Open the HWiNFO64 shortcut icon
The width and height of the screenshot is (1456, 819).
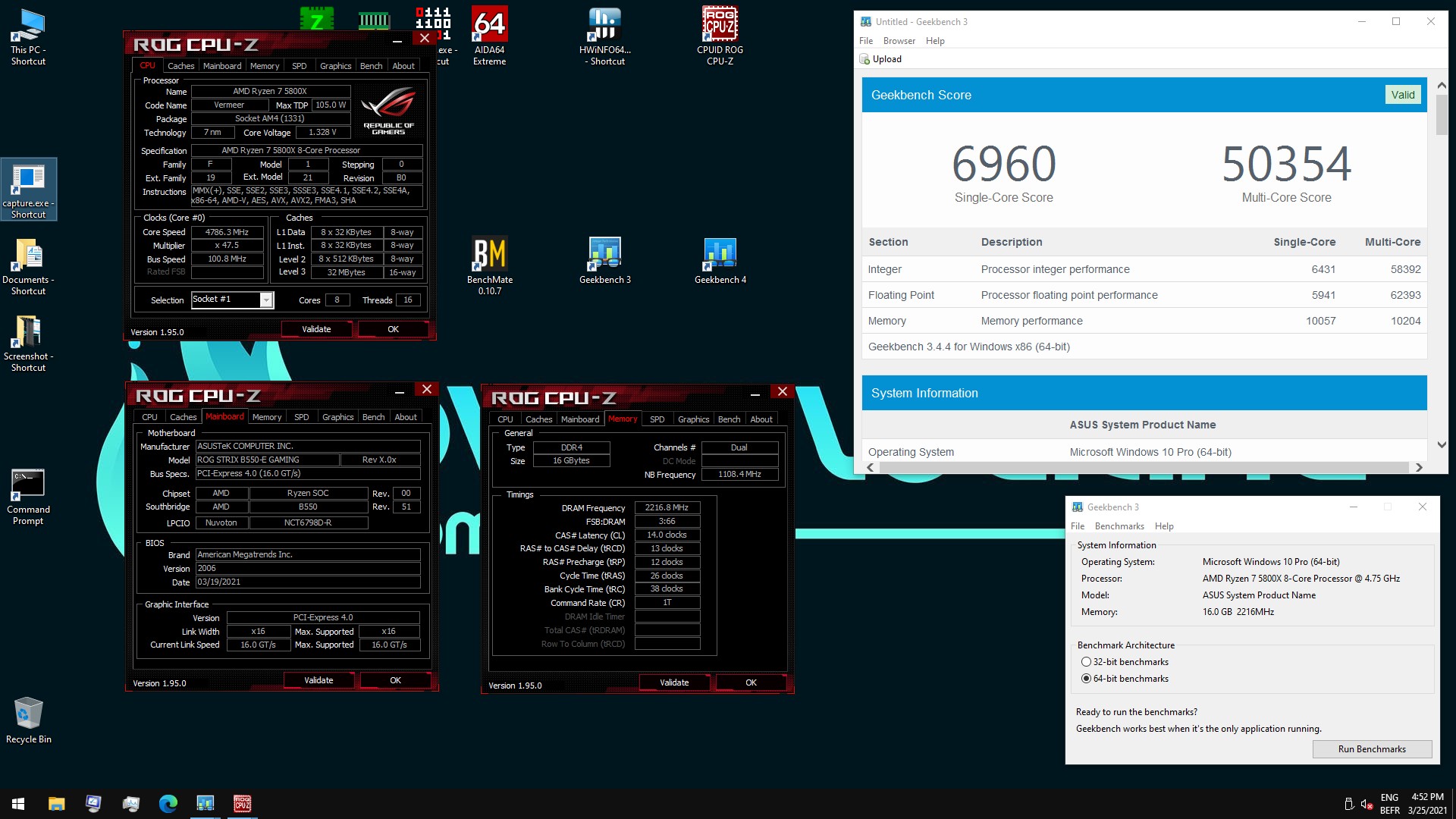coord(605,36)
